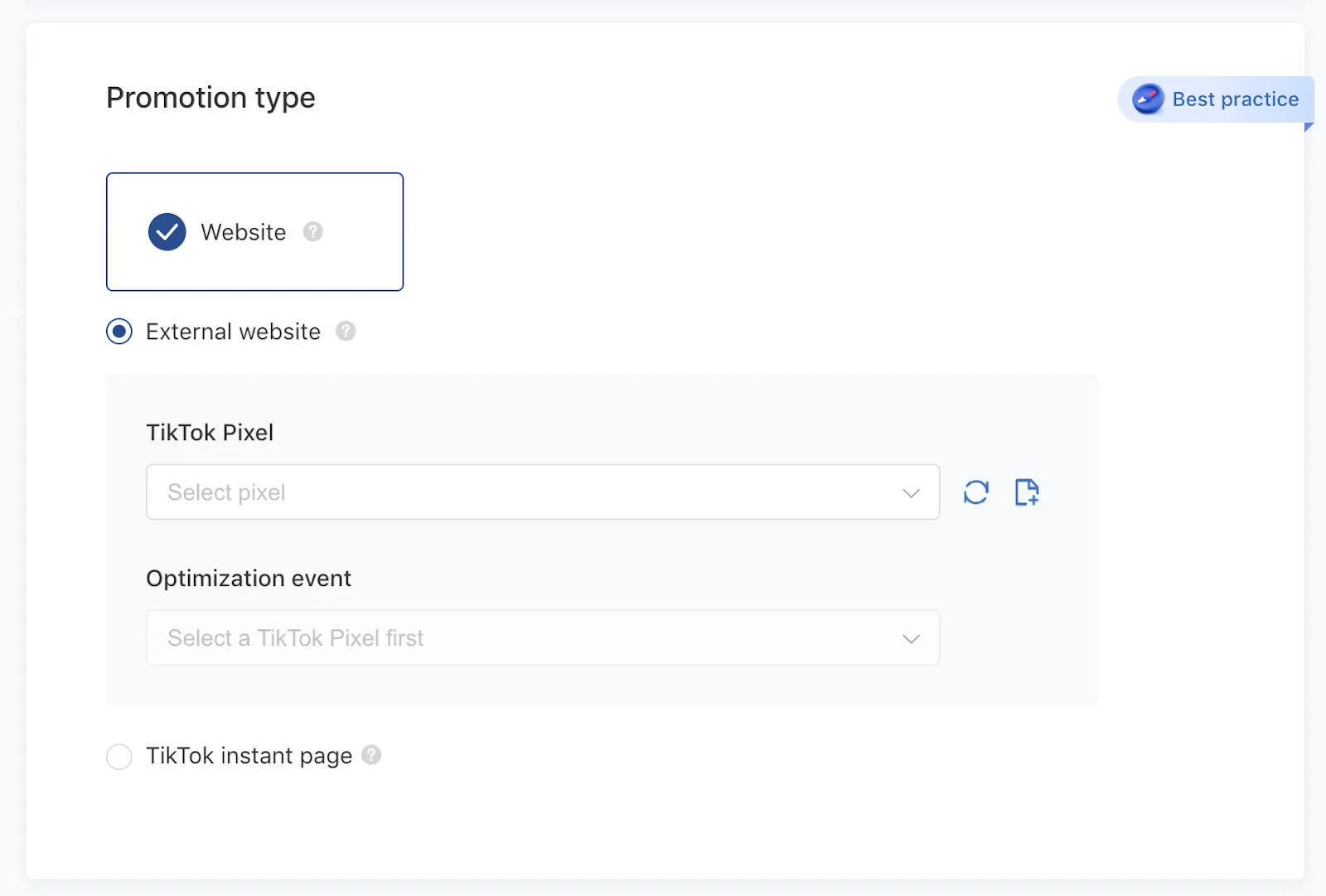Expand the Select pixel chevron arrow
The width and height of the screenshot is (1326, 896).
tap(911, 492)
